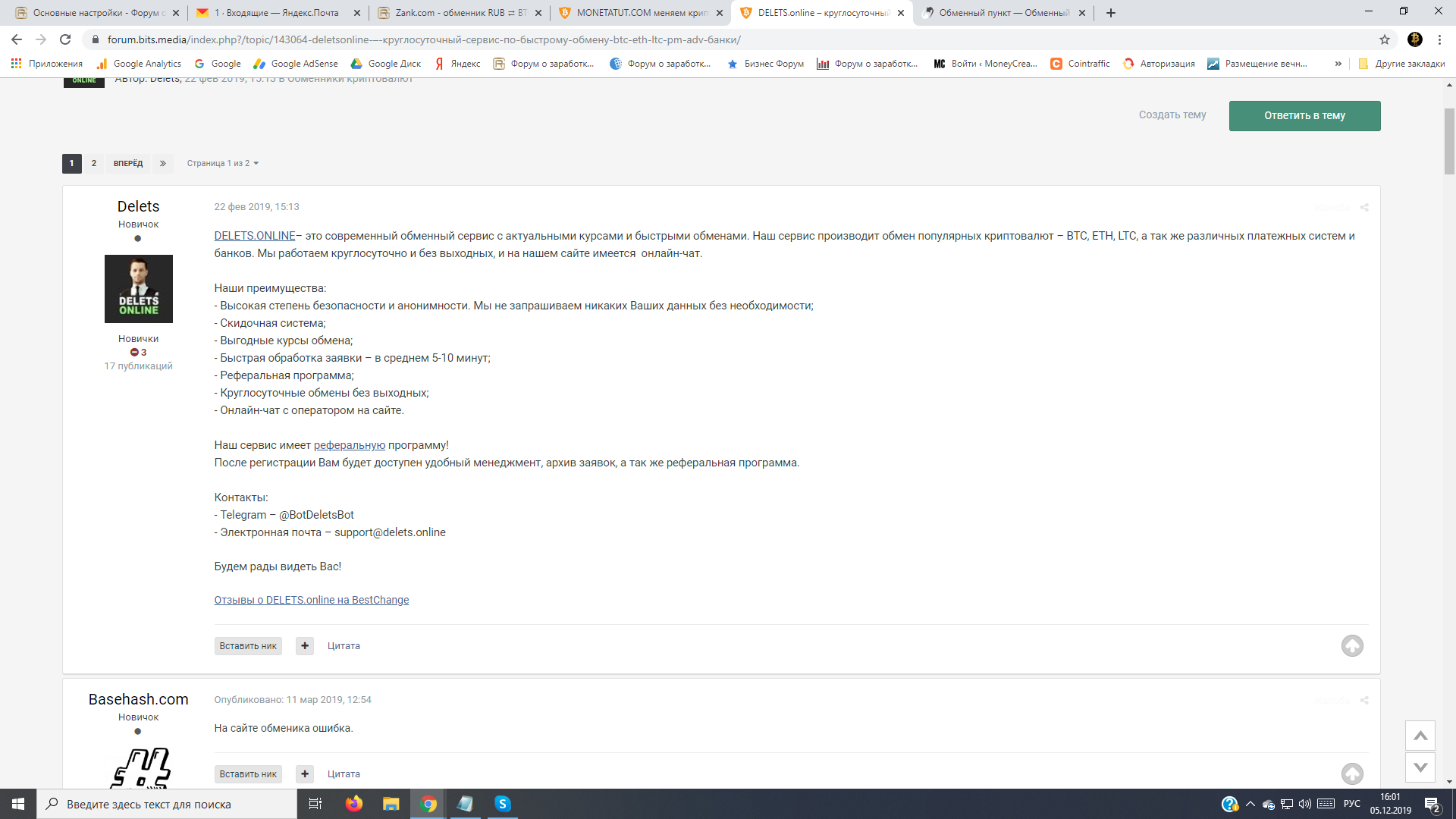Expand the 'Страница 1 из 2' page dropdown

(222, 164)
